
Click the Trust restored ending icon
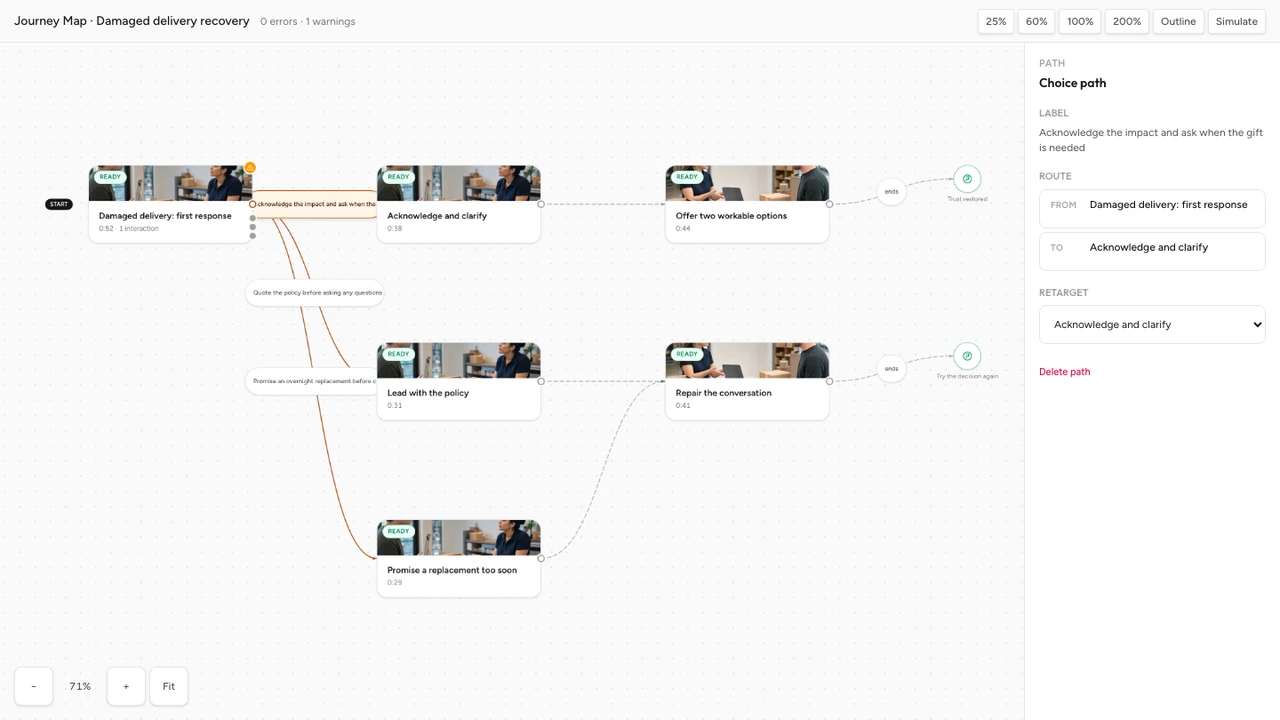967,179
